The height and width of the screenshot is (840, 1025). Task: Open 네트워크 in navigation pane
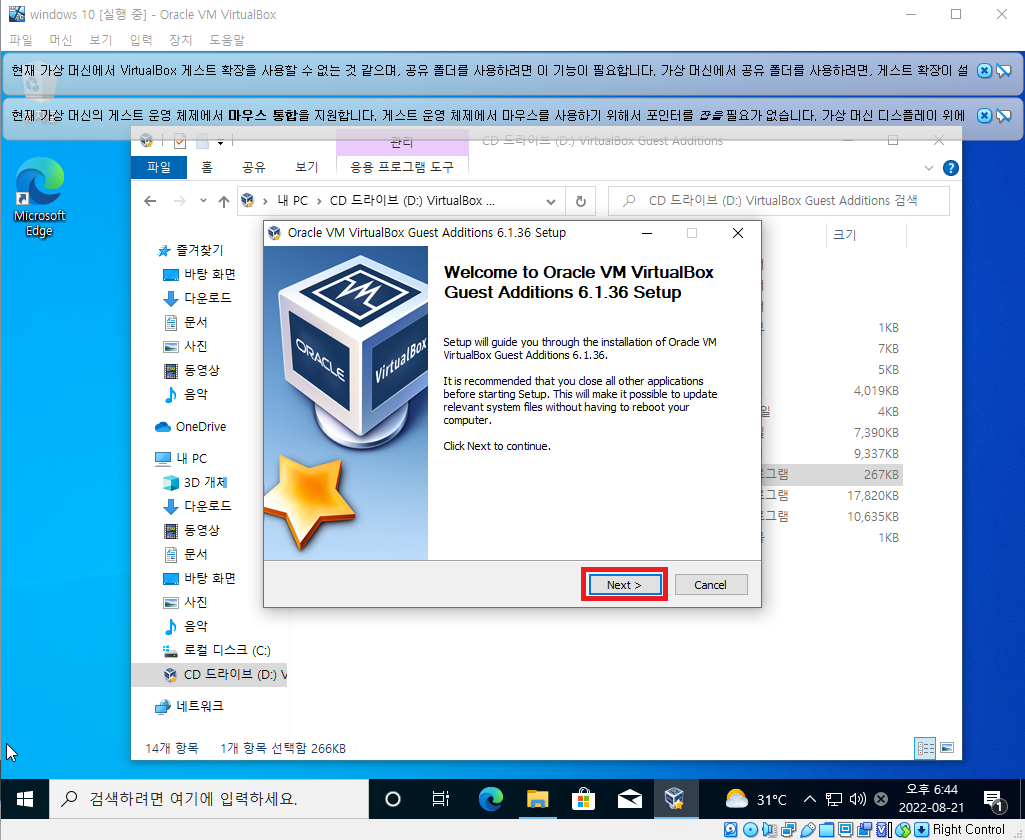tap(190, 706)
